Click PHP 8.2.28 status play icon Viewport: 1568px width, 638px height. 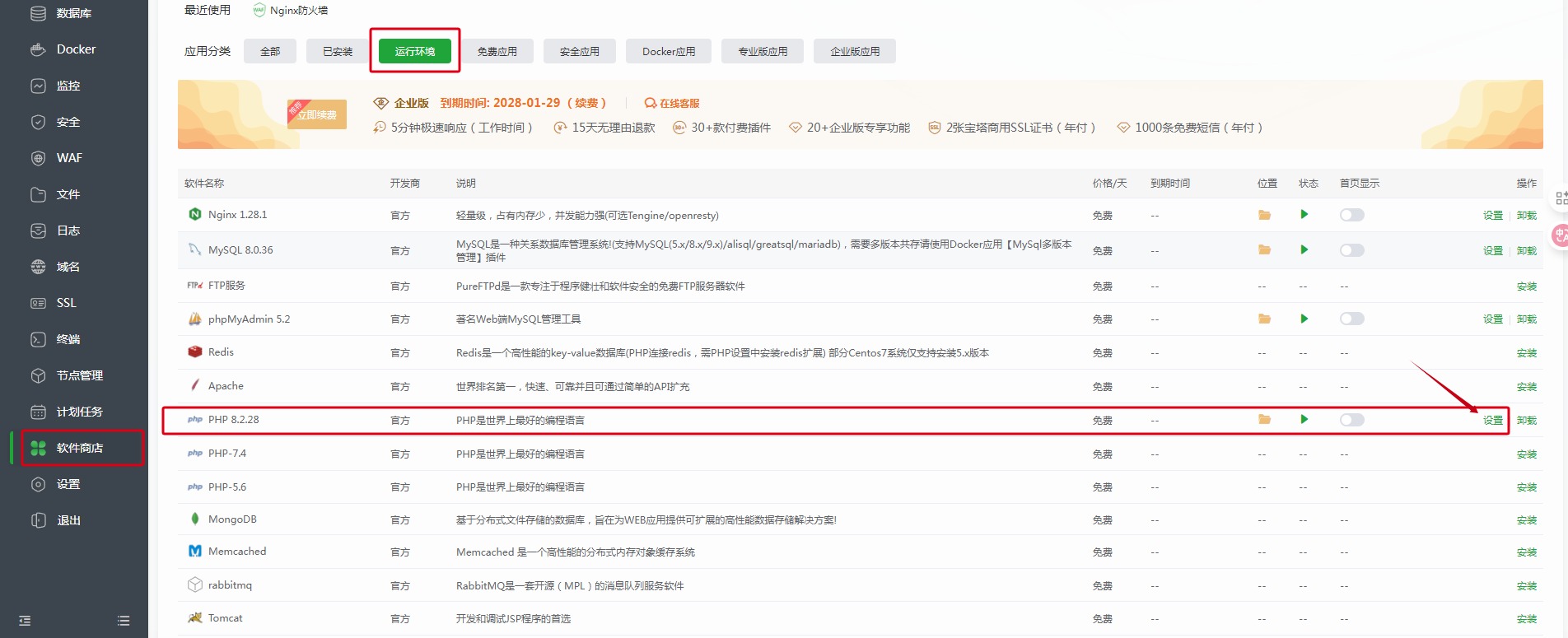[1304, 420]
